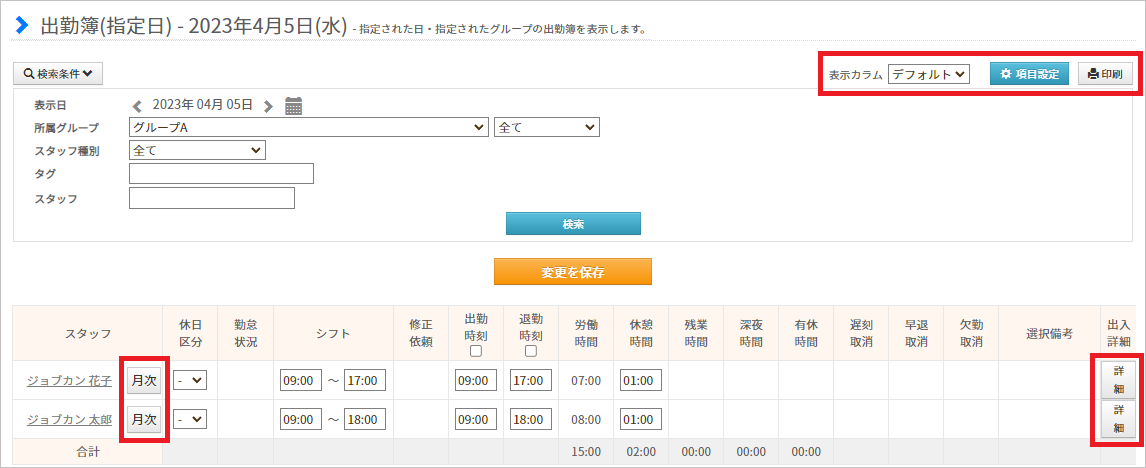Open ジョブカン 太郎 staff link
The height and width of the screenshot is (468, 1146).
(69, 420)
